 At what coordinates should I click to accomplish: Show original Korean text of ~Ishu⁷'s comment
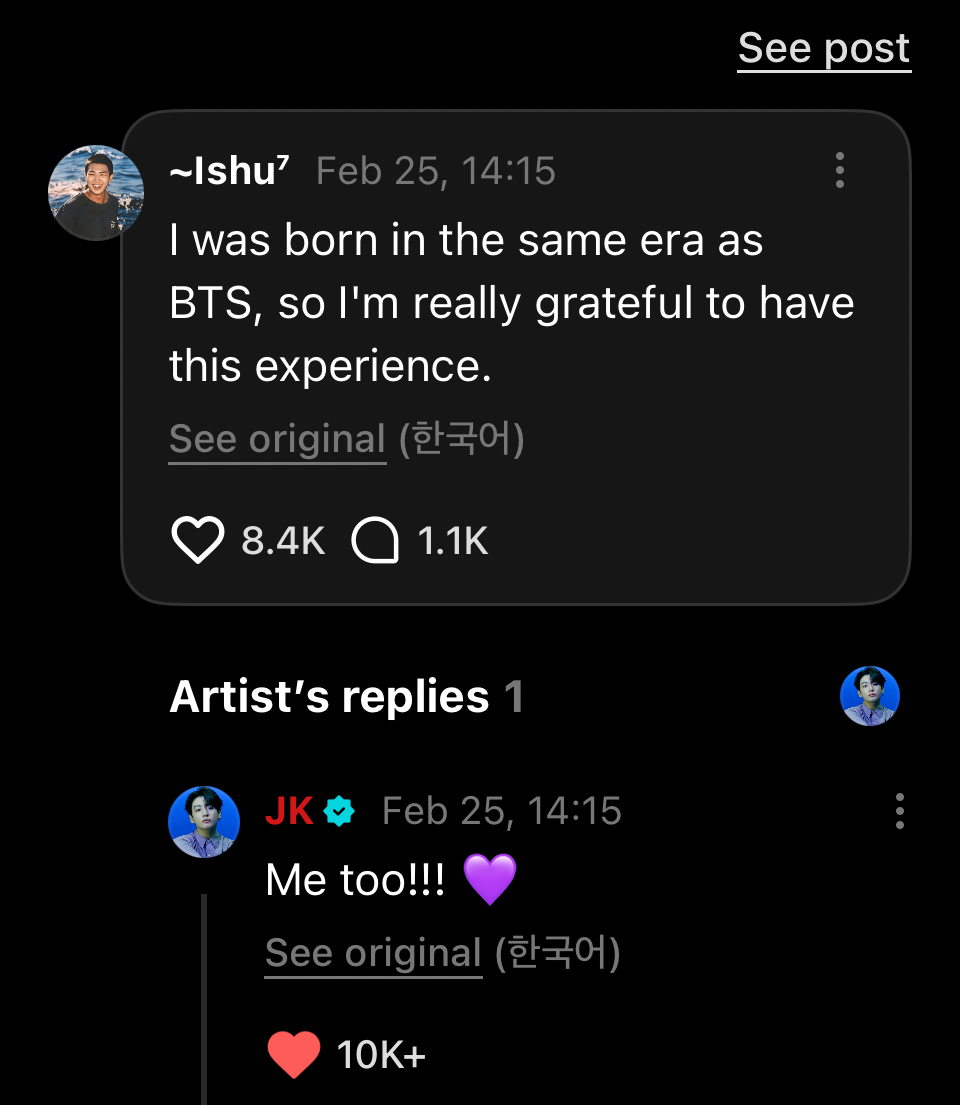pyautogui.click(x=277, y=440)
